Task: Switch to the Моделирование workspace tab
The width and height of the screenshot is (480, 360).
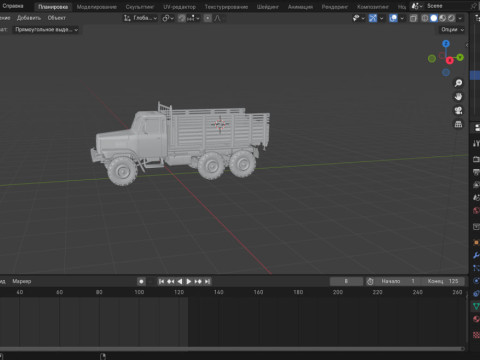Action: (97, 7)
